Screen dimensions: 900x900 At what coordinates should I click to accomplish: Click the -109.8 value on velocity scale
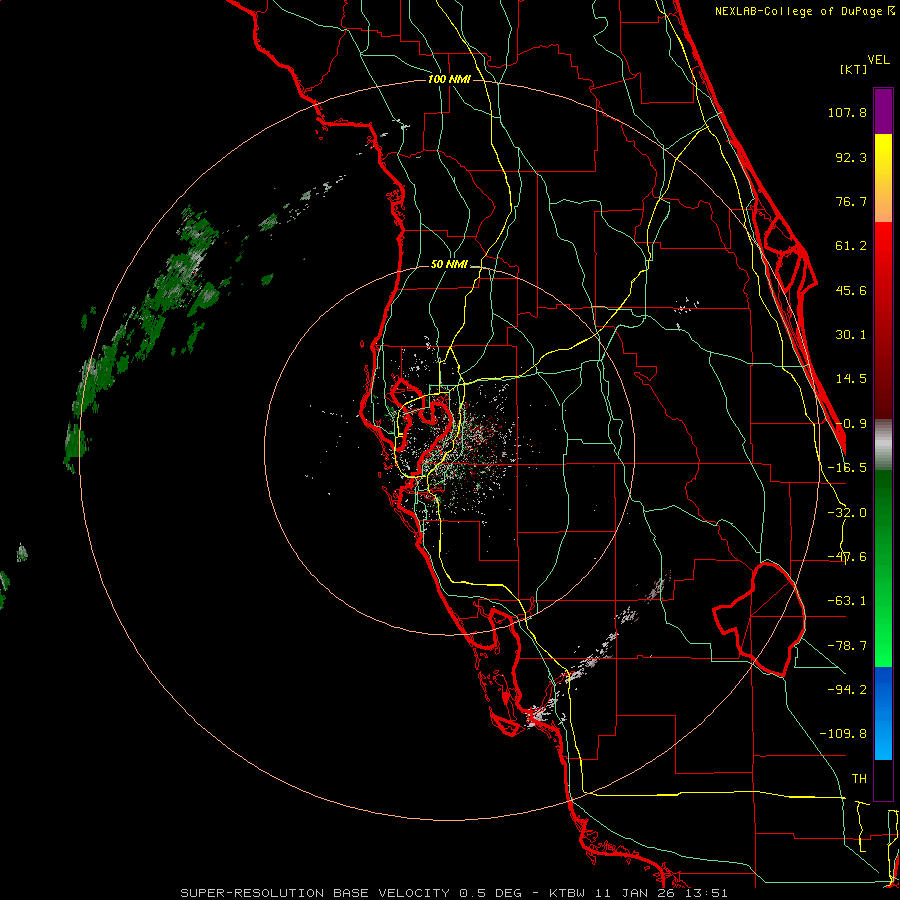coord(843,734)
